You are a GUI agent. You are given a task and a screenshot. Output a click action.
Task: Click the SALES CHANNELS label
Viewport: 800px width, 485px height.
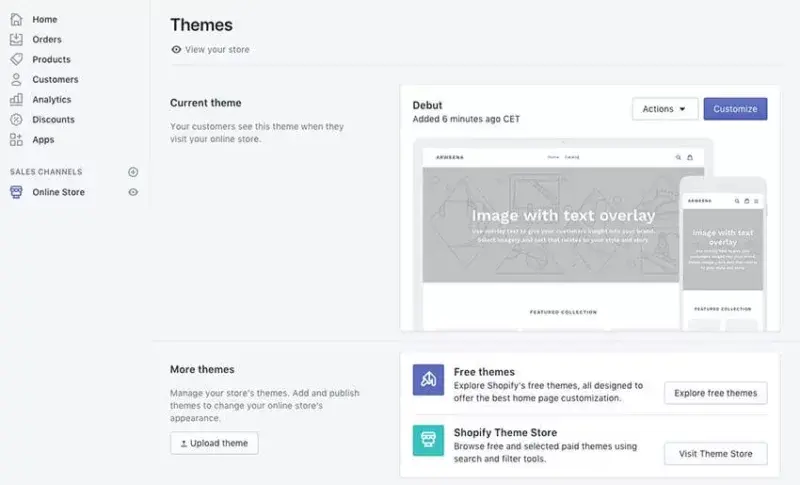point(46,172)
